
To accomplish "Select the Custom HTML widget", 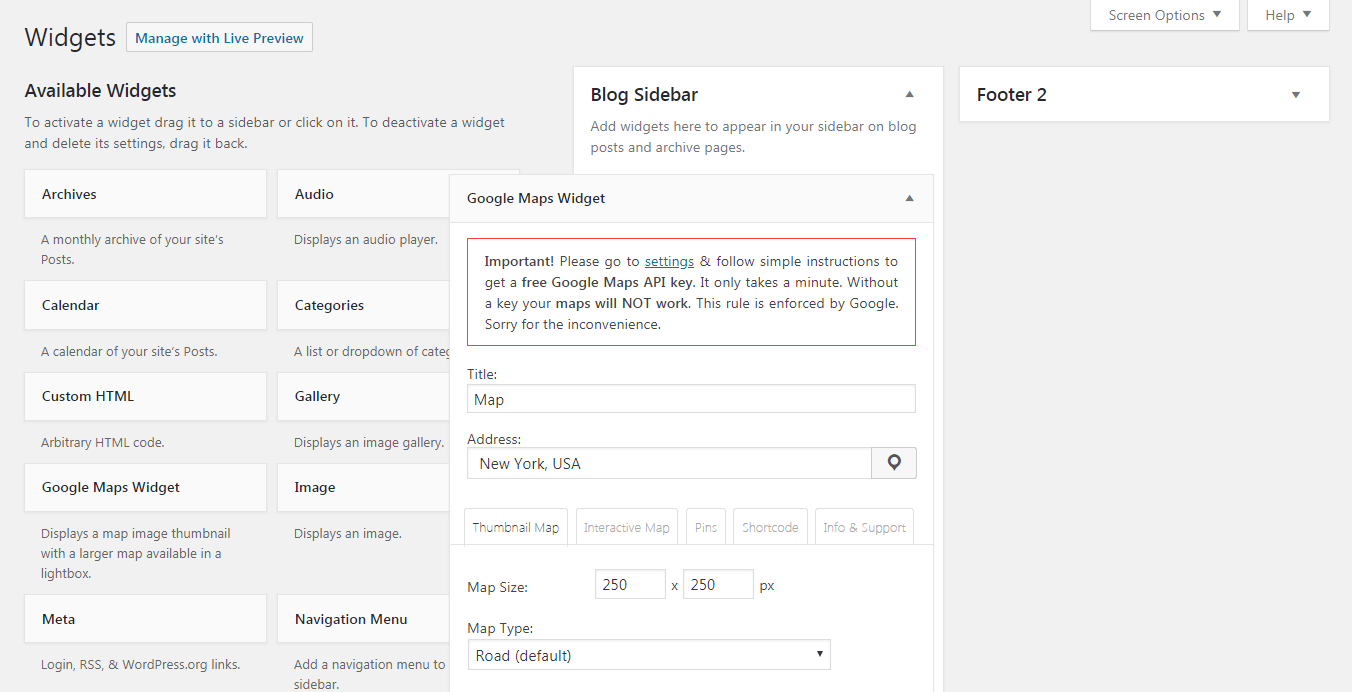I will tap(145, 396).
